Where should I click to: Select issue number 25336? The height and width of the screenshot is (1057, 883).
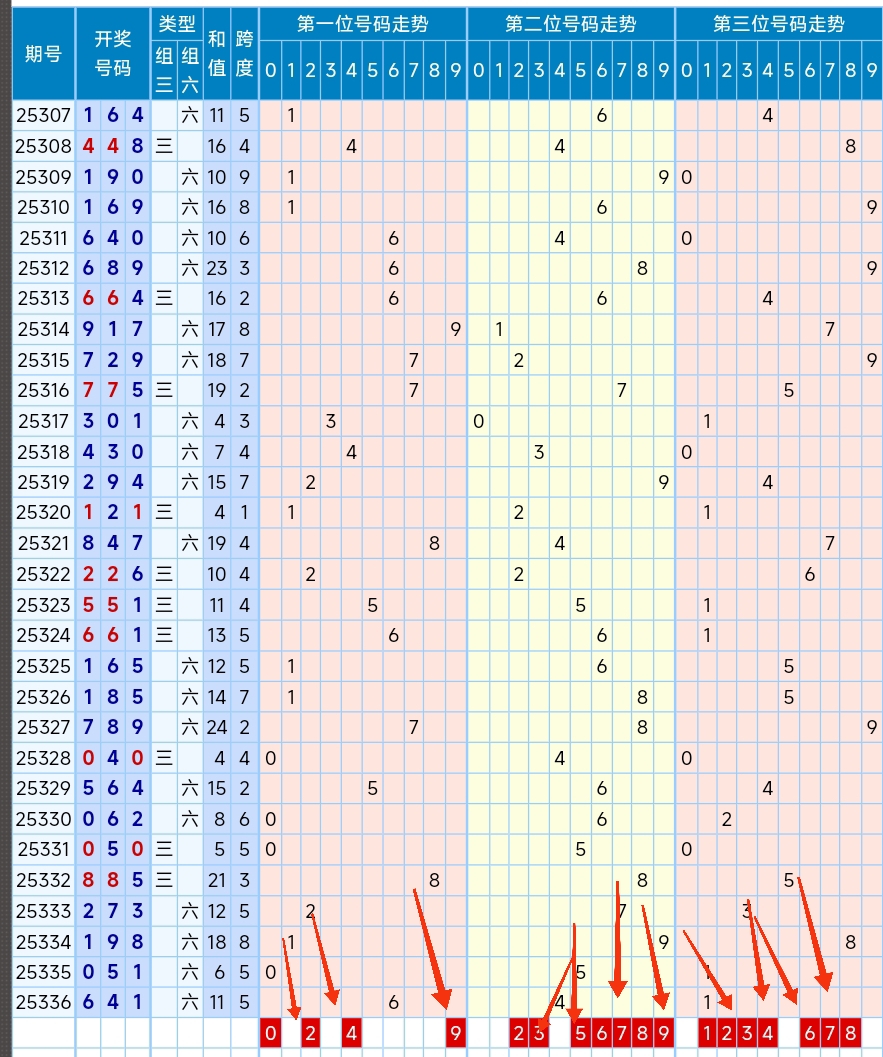coord(44,1002)
